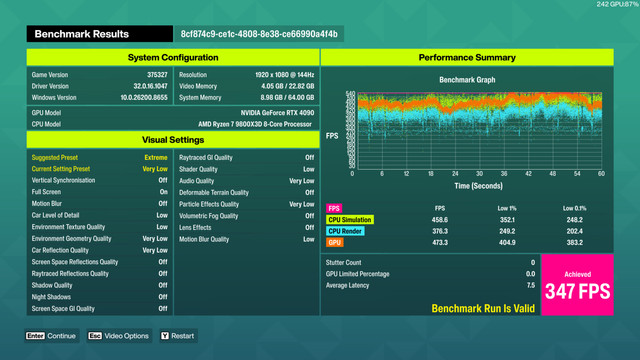This screenshot has width=640, height=360.
Task: Click the 242 GPU:87% overlay counter
Action: pyautogui.click(x=618, y=4)
